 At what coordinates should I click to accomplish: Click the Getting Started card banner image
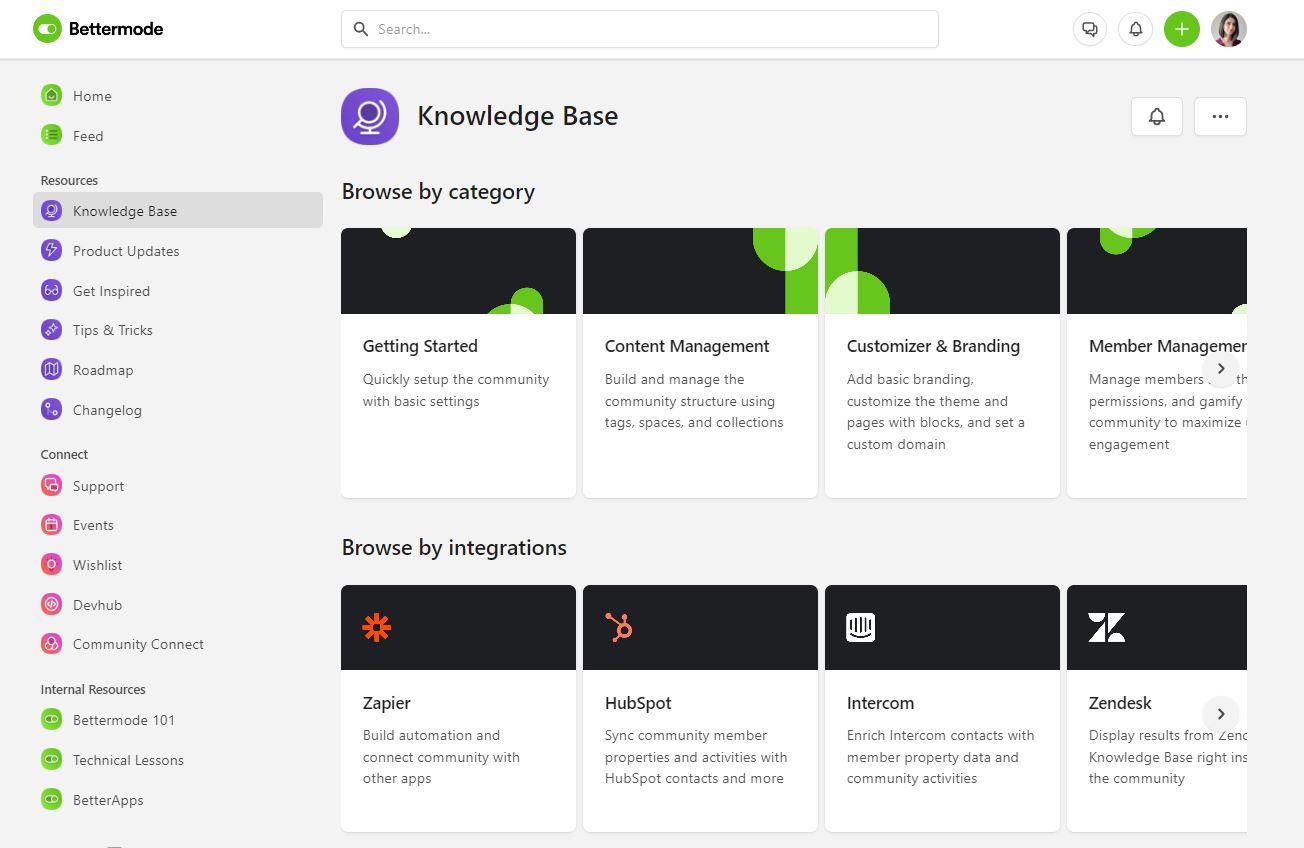(458, 271)
